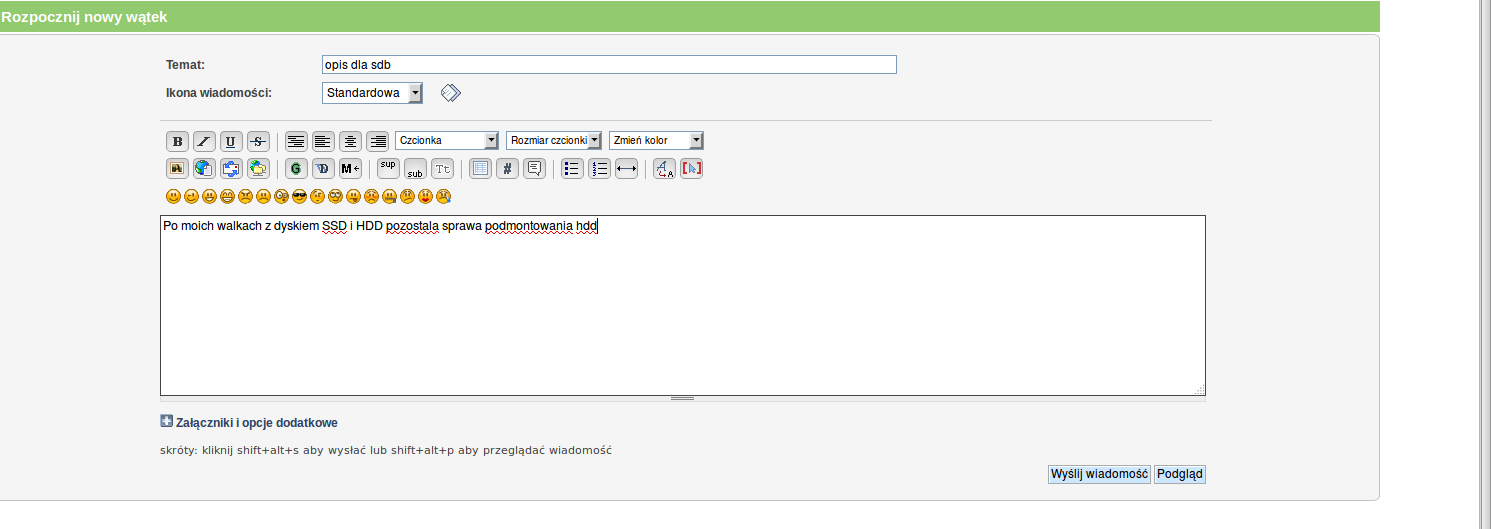
Task: Click the Rozpocznij nowy wątek header
Action: click(84, 17)
